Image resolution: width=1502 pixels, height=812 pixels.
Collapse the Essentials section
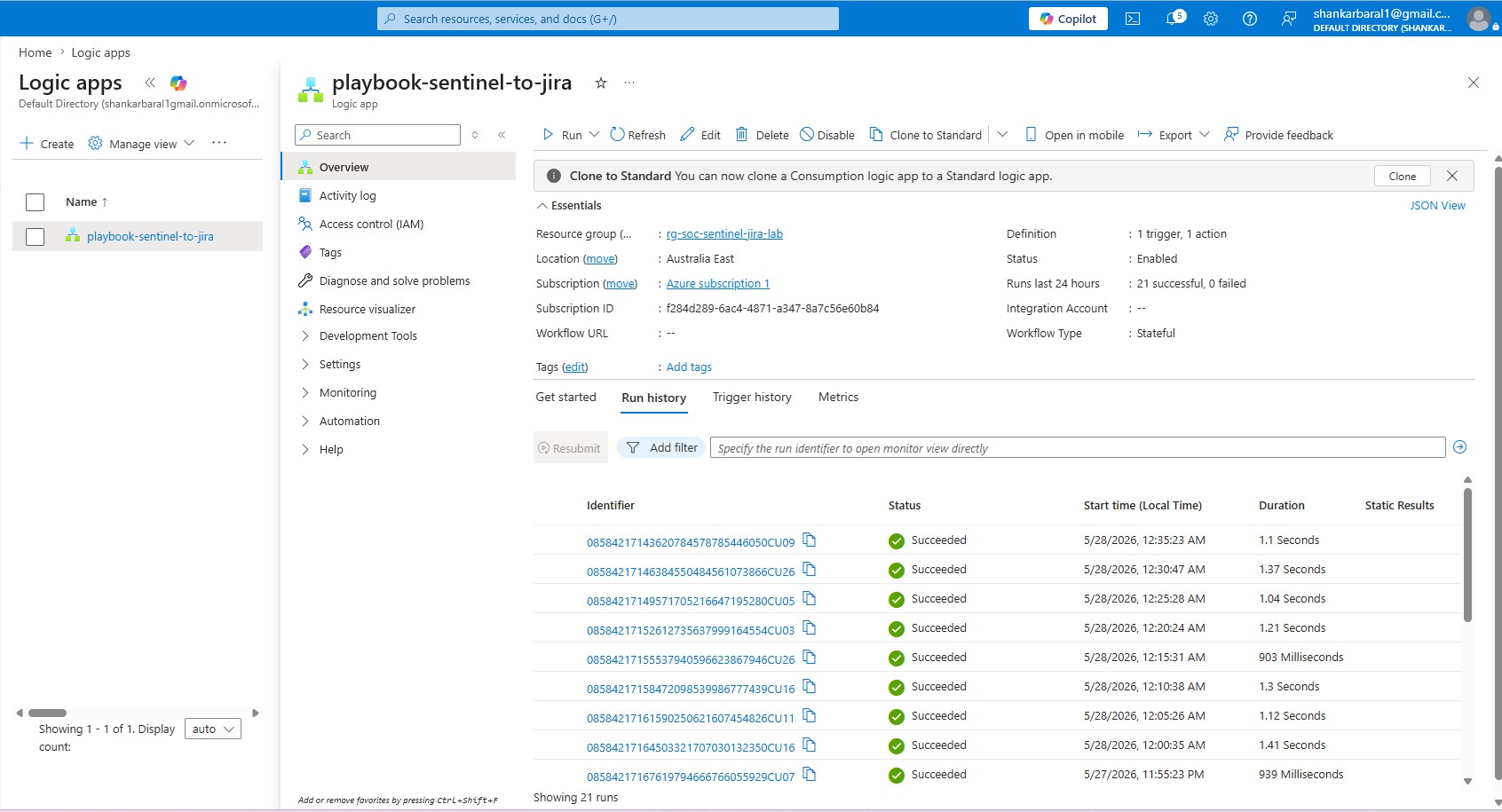pyautogui.click(x=568, y=205)
